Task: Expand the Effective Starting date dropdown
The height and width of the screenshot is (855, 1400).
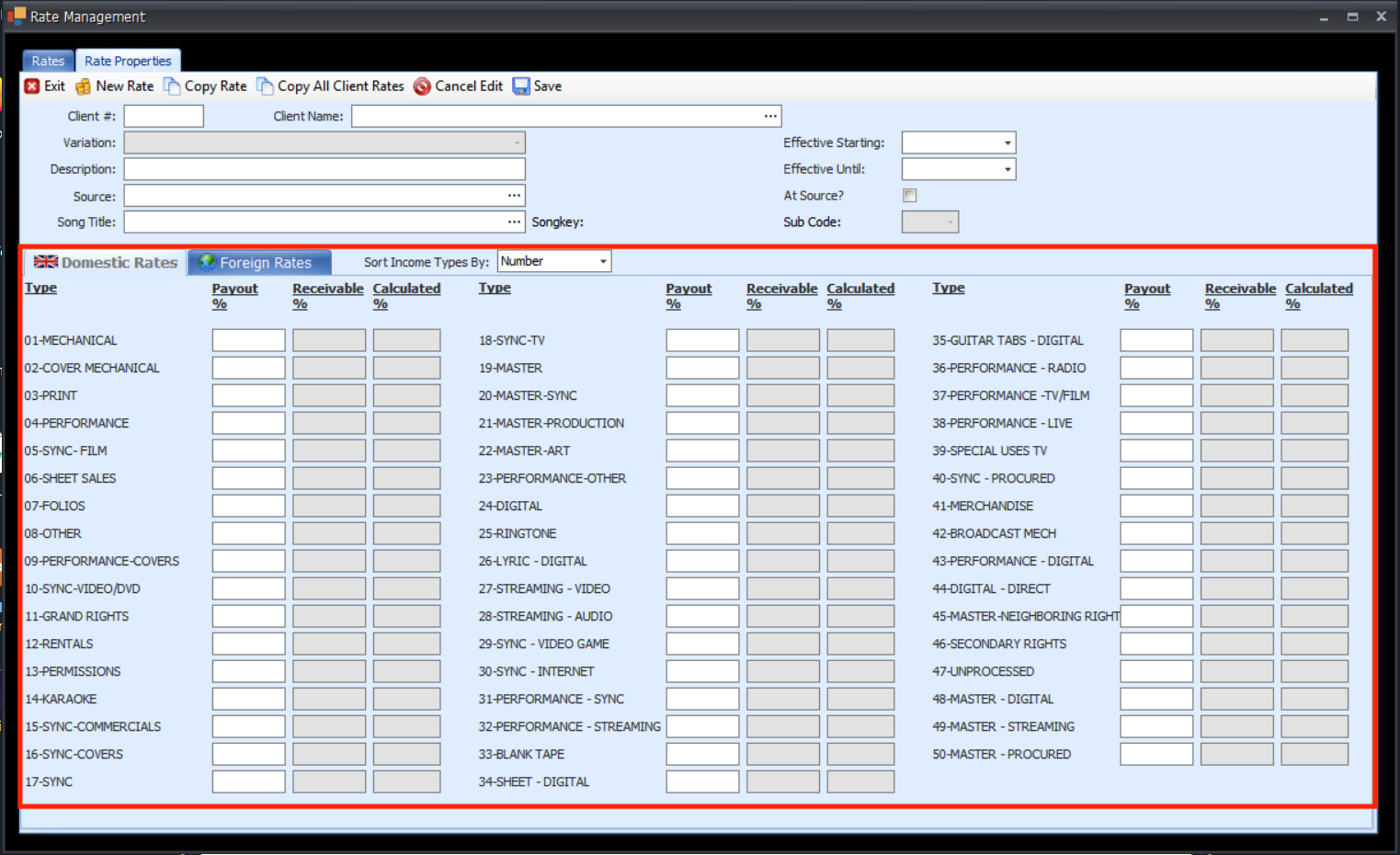Action: click(1007, 143)
